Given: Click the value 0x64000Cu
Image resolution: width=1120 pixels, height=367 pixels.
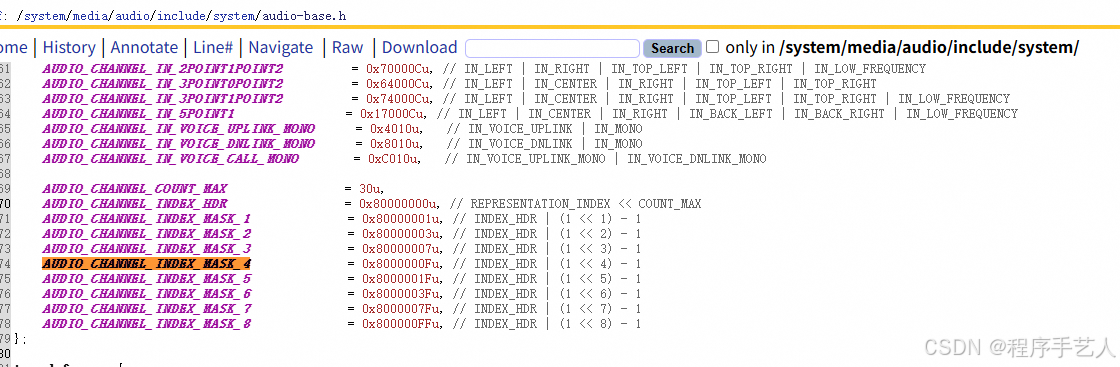Looking at the screenshot, I should pyautogui.click(x=398, y=84).
